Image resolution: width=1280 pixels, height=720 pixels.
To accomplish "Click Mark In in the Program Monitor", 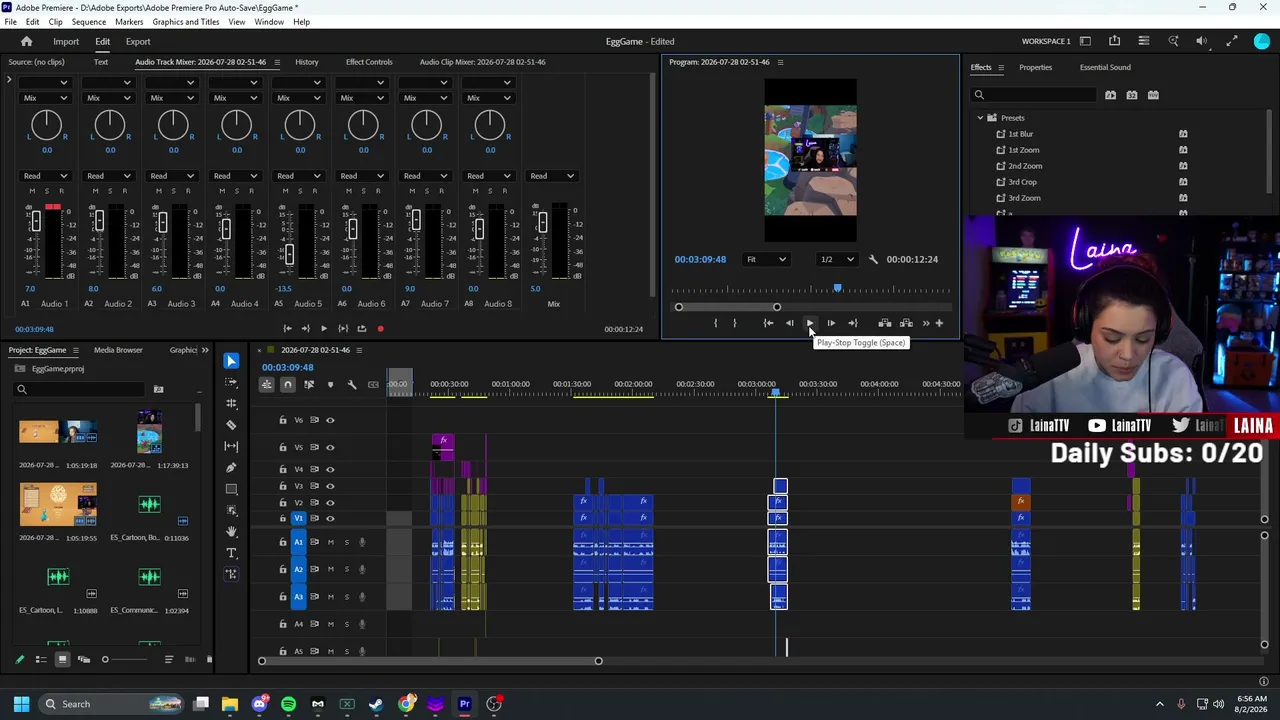I will (x=715, y=323).
